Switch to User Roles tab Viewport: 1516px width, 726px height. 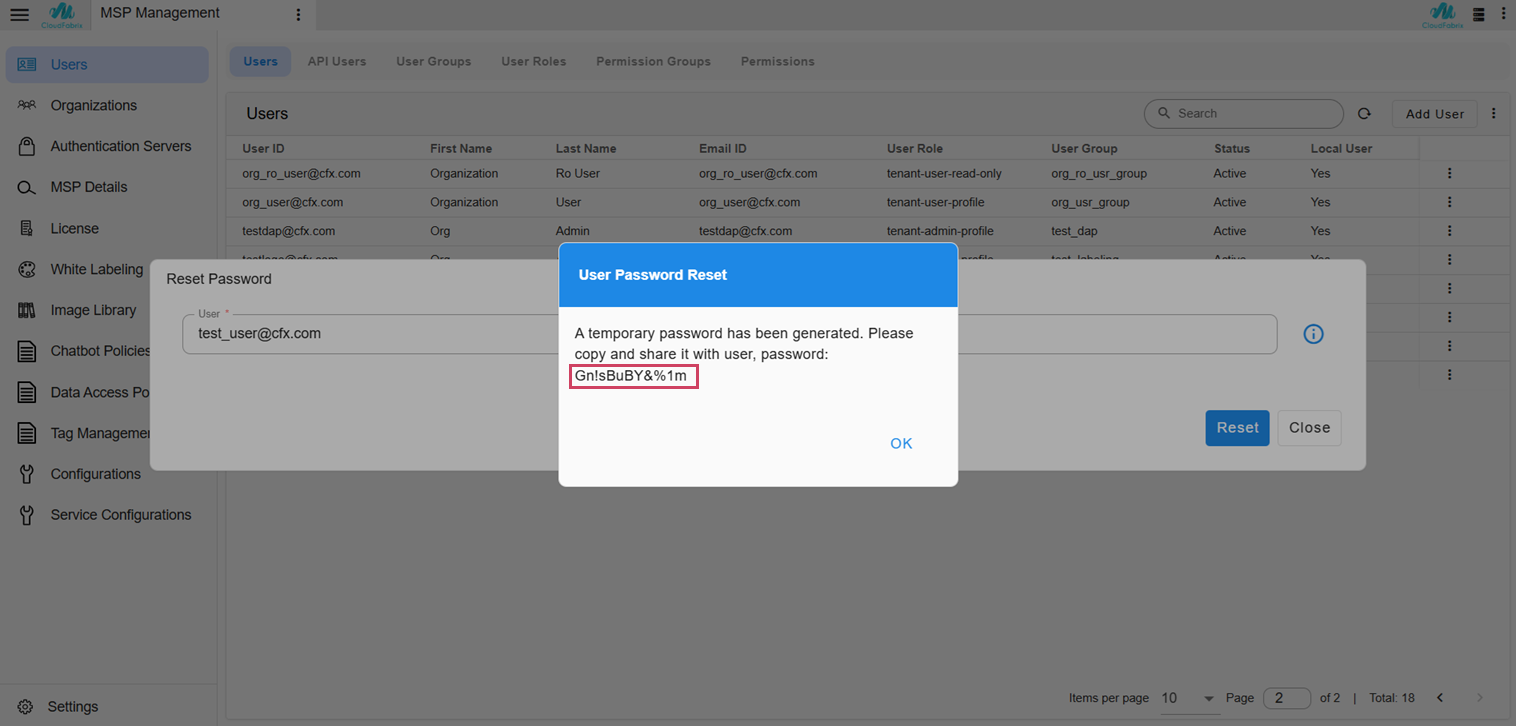[x=533, y=61]
